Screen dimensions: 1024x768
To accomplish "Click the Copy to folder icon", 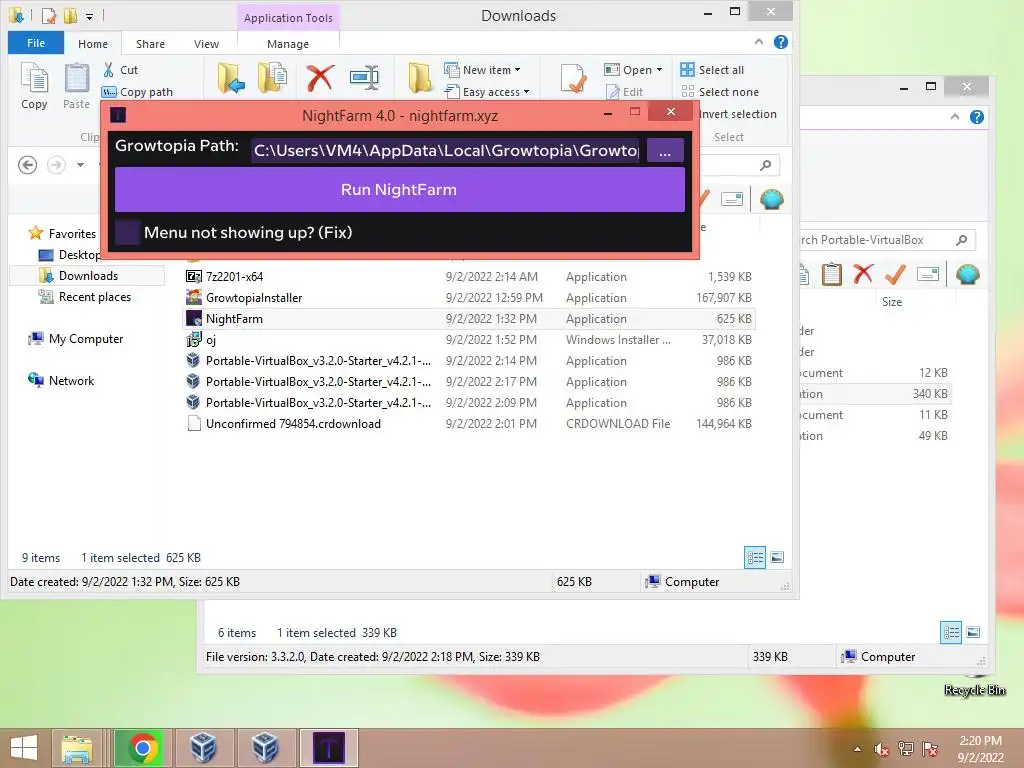I will 272,78.
